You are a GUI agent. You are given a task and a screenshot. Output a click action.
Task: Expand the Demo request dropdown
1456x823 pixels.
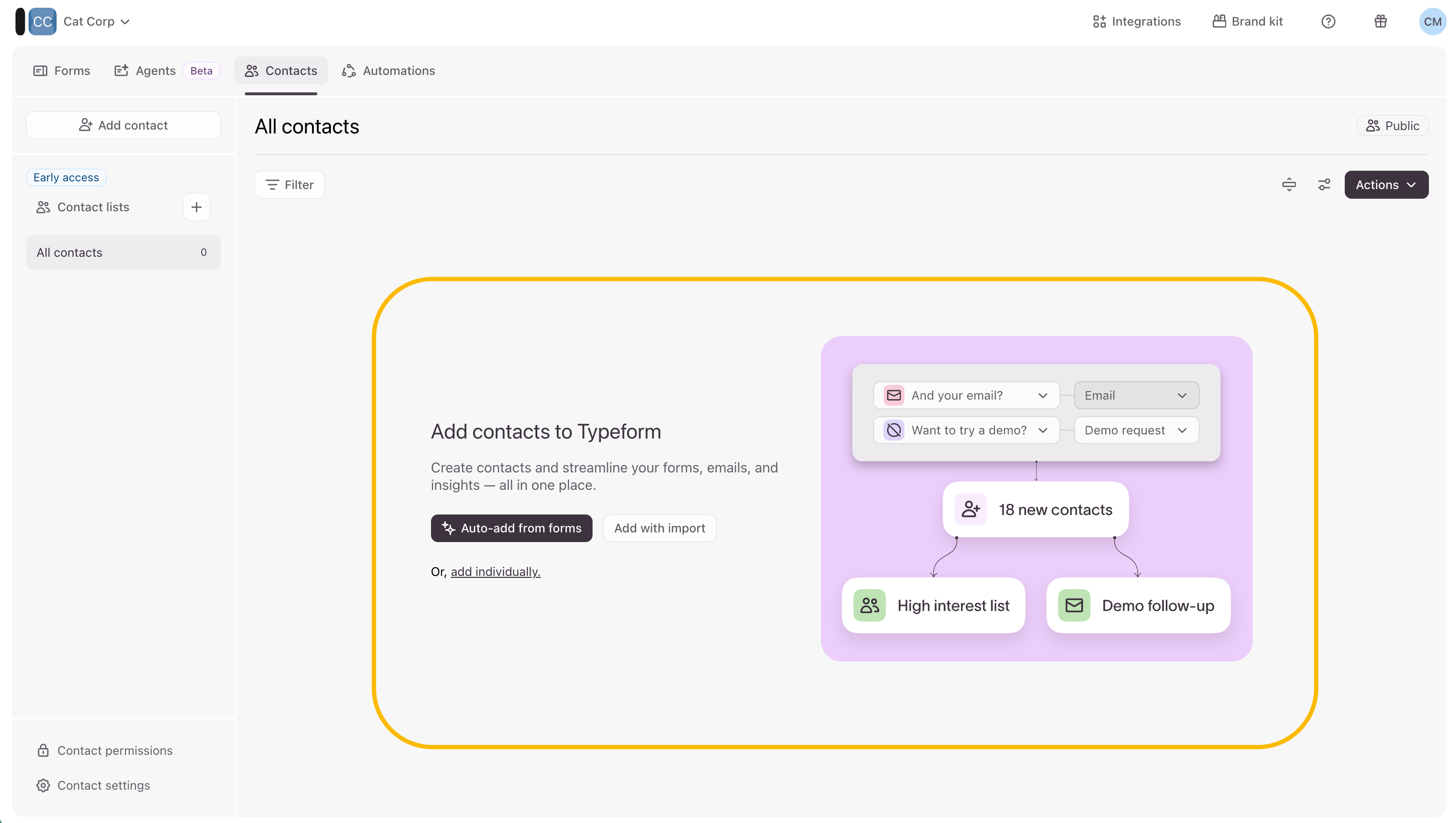[1136, 430]
